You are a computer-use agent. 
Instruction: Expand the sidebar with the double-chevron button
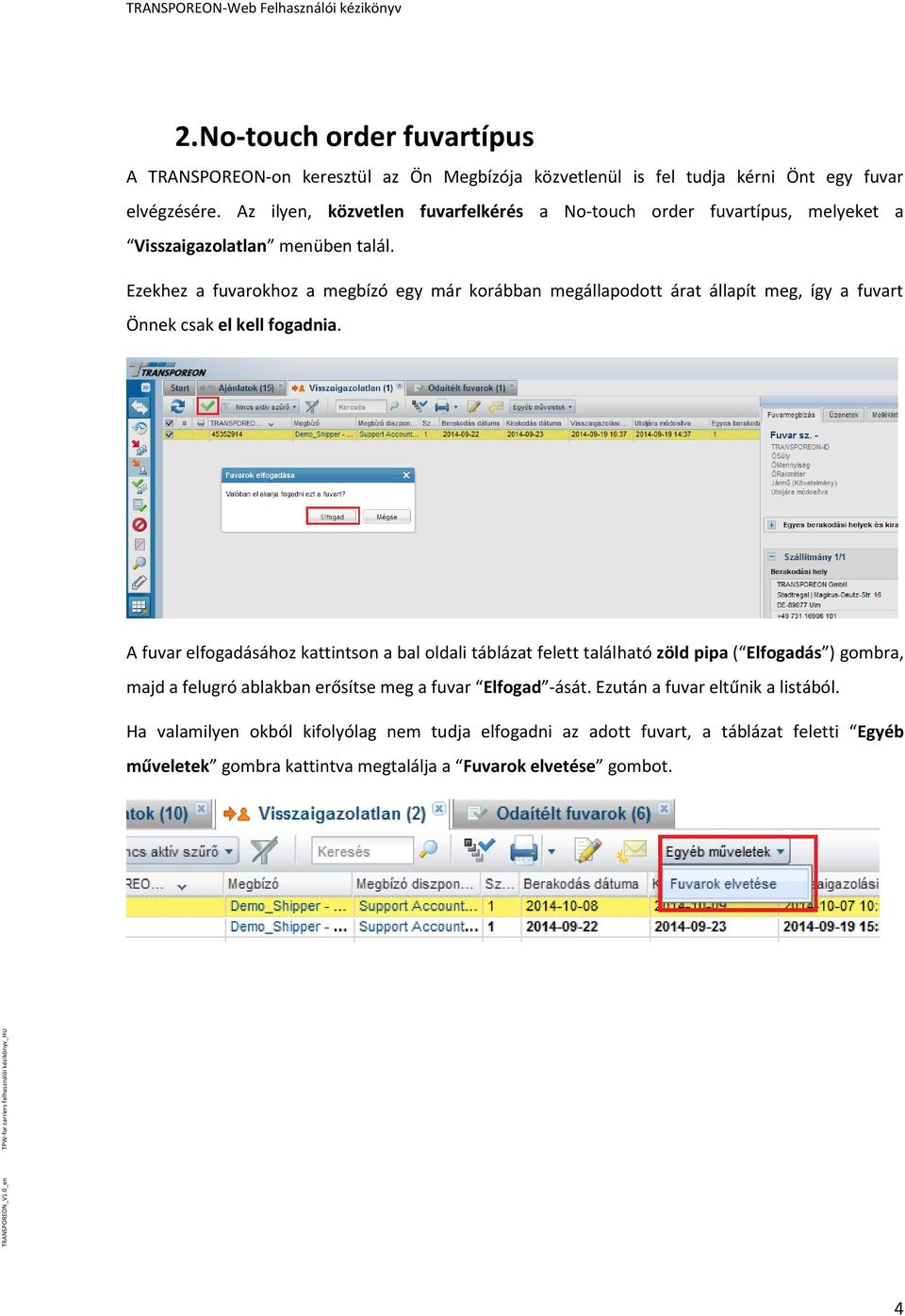click(146, 387)
